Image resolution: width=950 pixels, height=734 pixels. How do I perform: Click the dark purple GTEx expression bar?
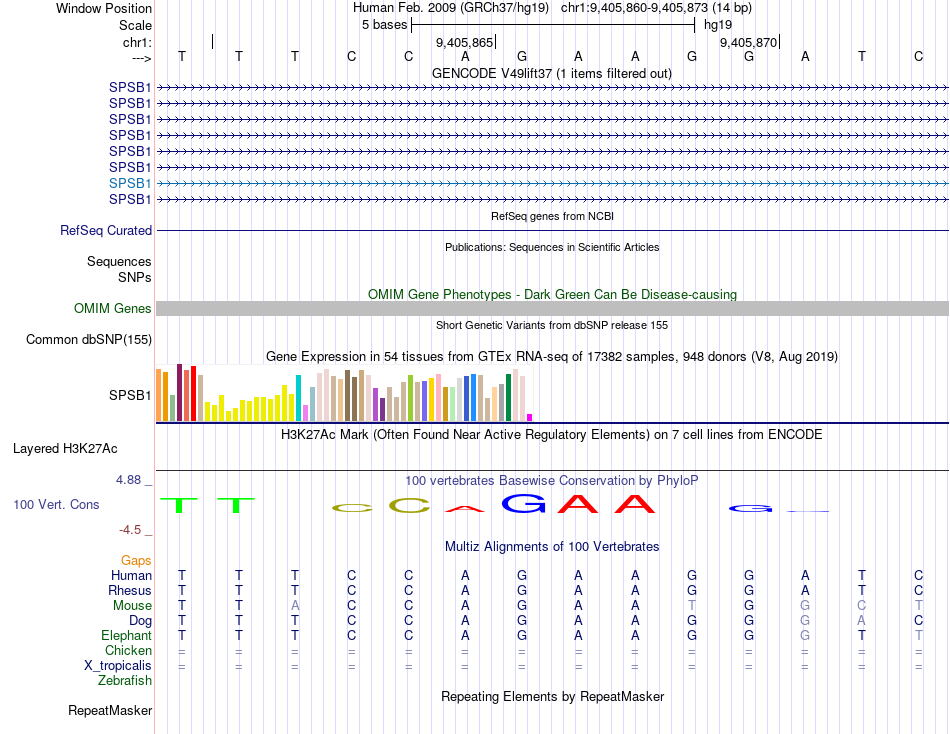(x=382, y=410)
